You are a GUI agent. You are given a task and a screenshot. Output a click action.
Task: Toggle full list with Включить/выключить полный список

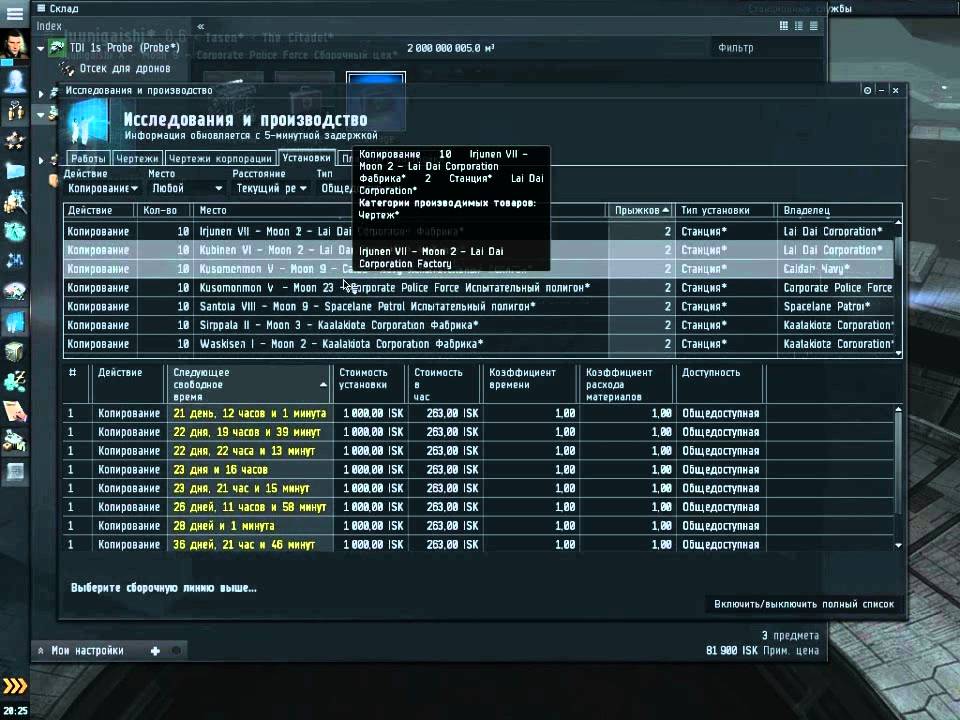[x=804, y=604]
